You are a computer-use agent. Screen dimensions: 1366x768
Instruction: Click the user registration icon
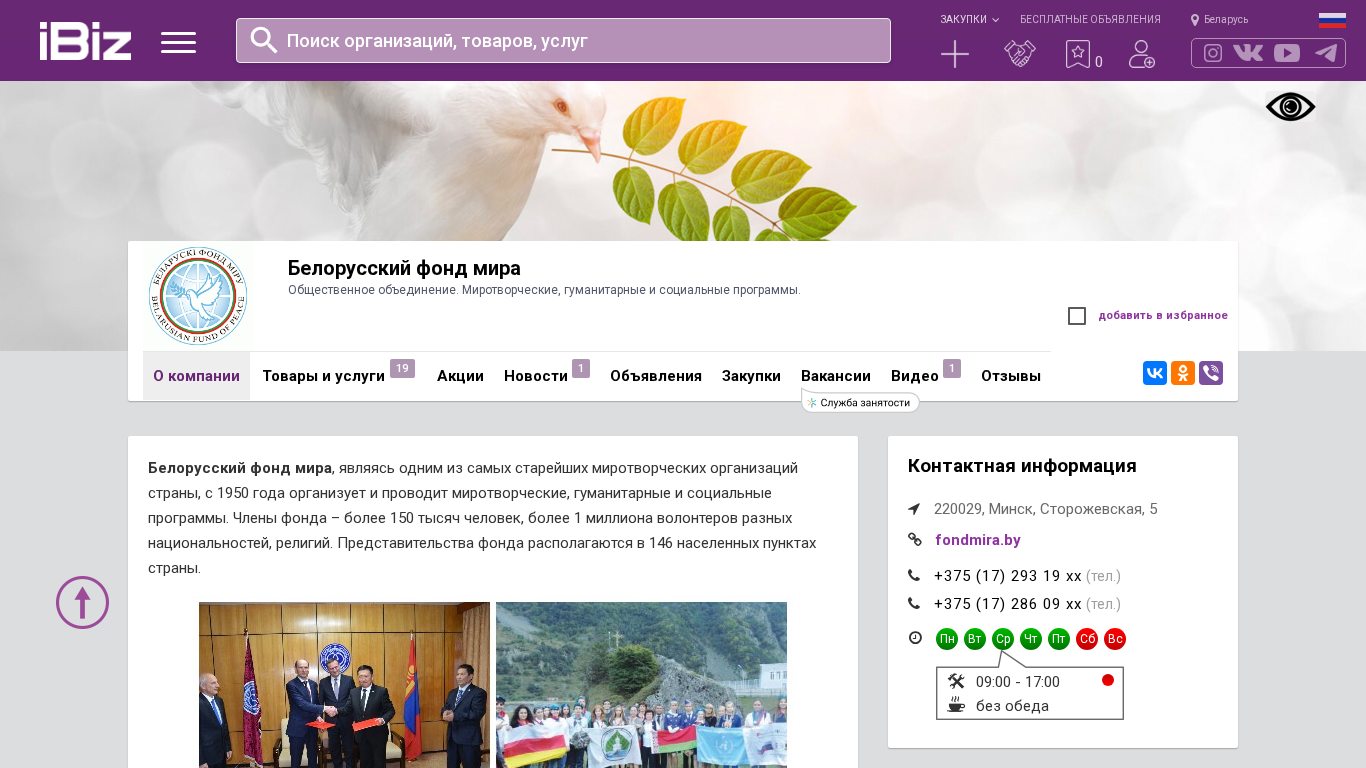tap(1142, 54)
